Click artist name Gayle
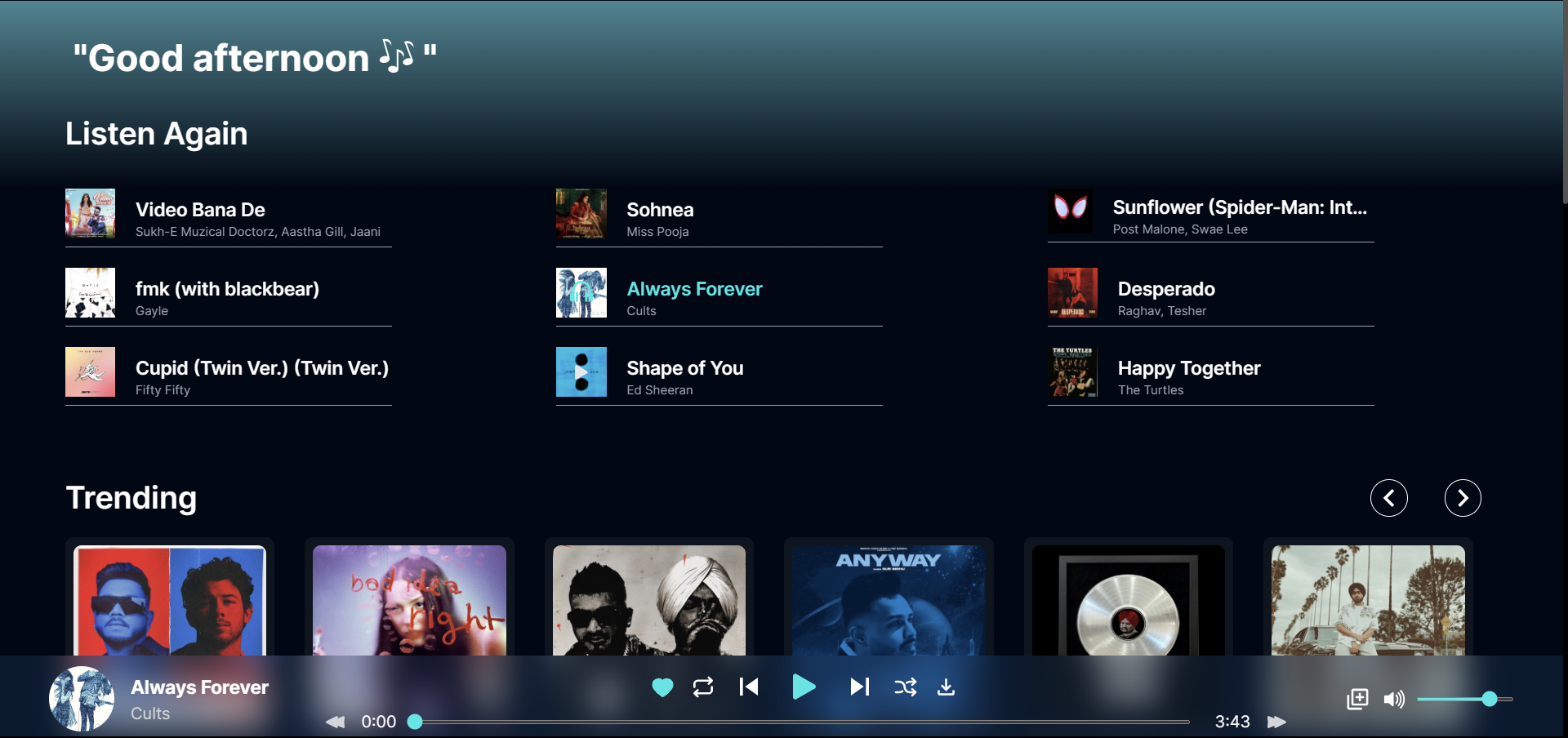Viewport: 1568px width, 738px height. (x=152, y=311)
